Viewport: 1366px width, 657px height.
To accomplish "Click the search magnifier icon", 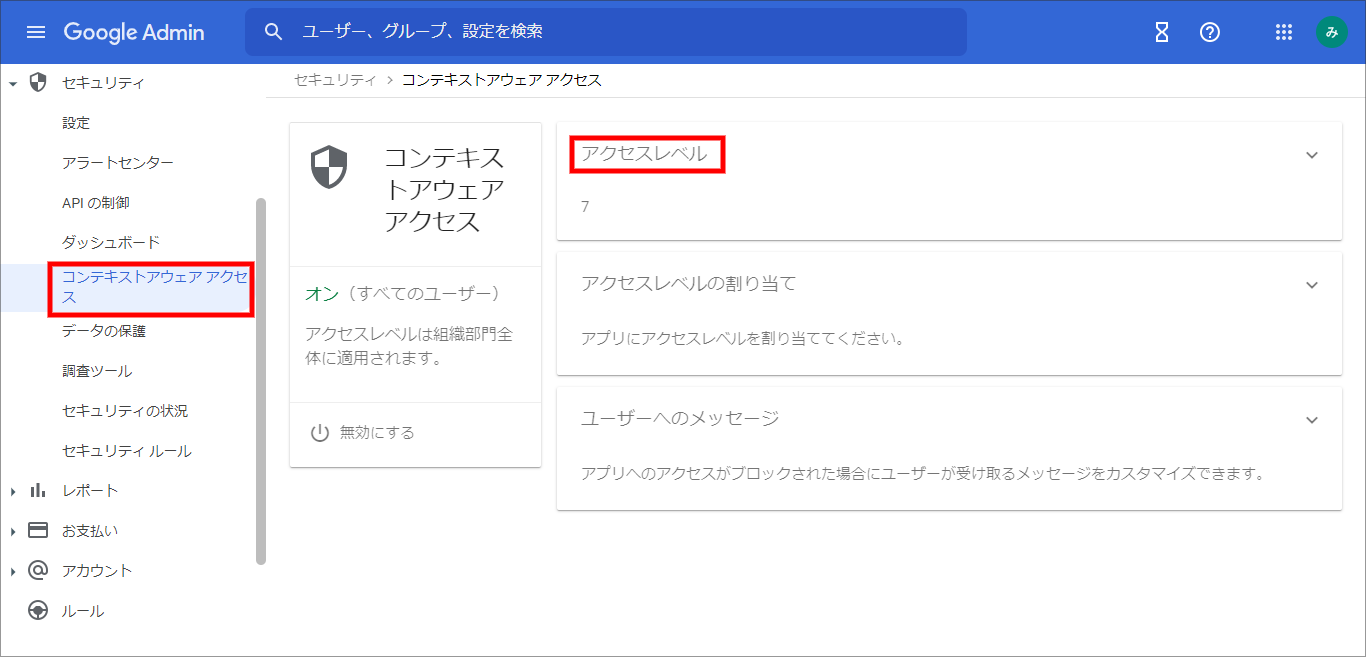I will click(274, 32).
